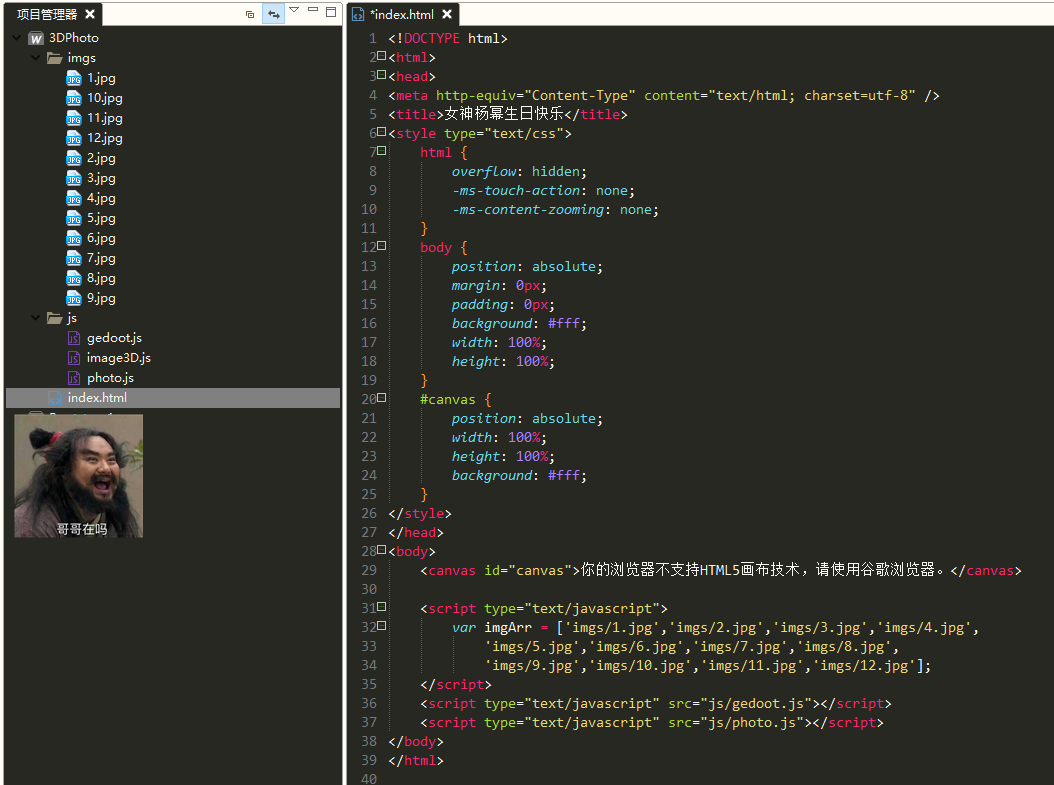Click the image3D.js file icon

pos(74,358)
